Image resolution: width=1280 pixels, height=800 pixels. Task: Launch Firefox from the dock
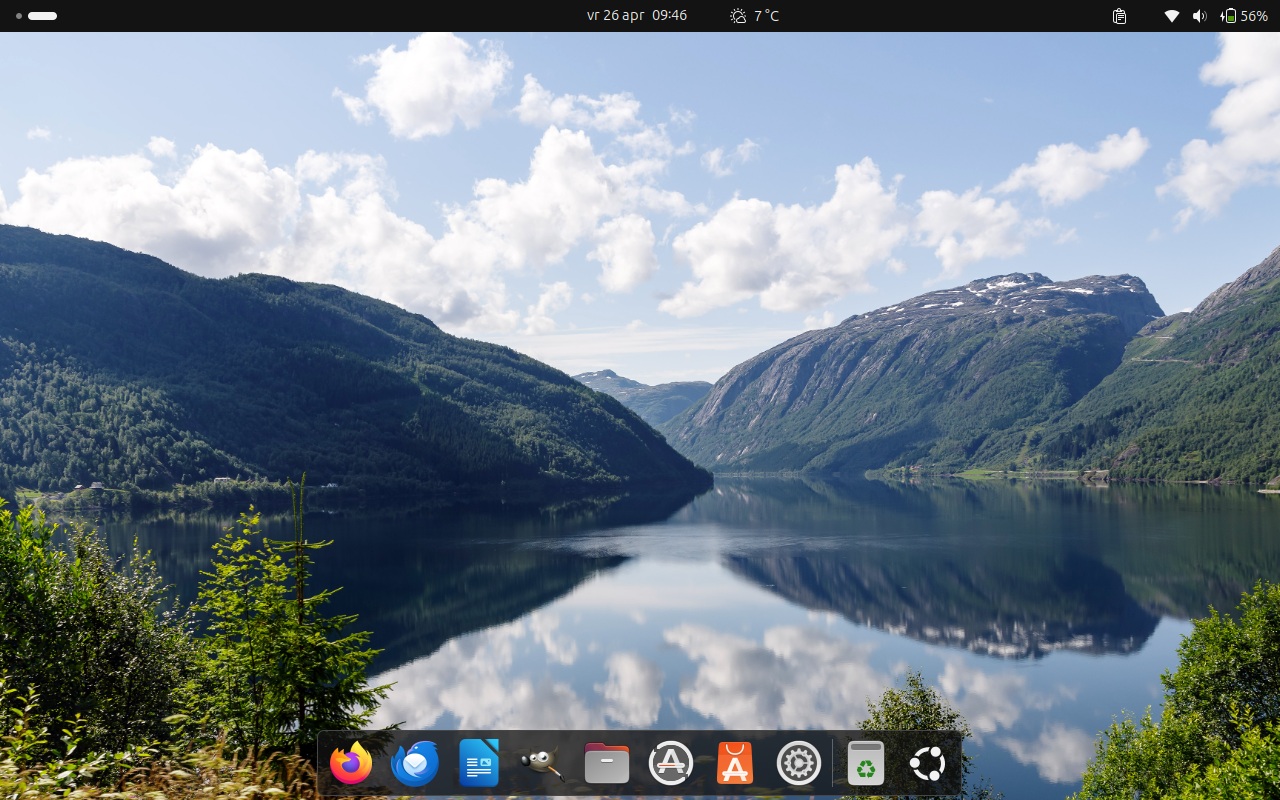pyautogui.click(x=351, y=764)
